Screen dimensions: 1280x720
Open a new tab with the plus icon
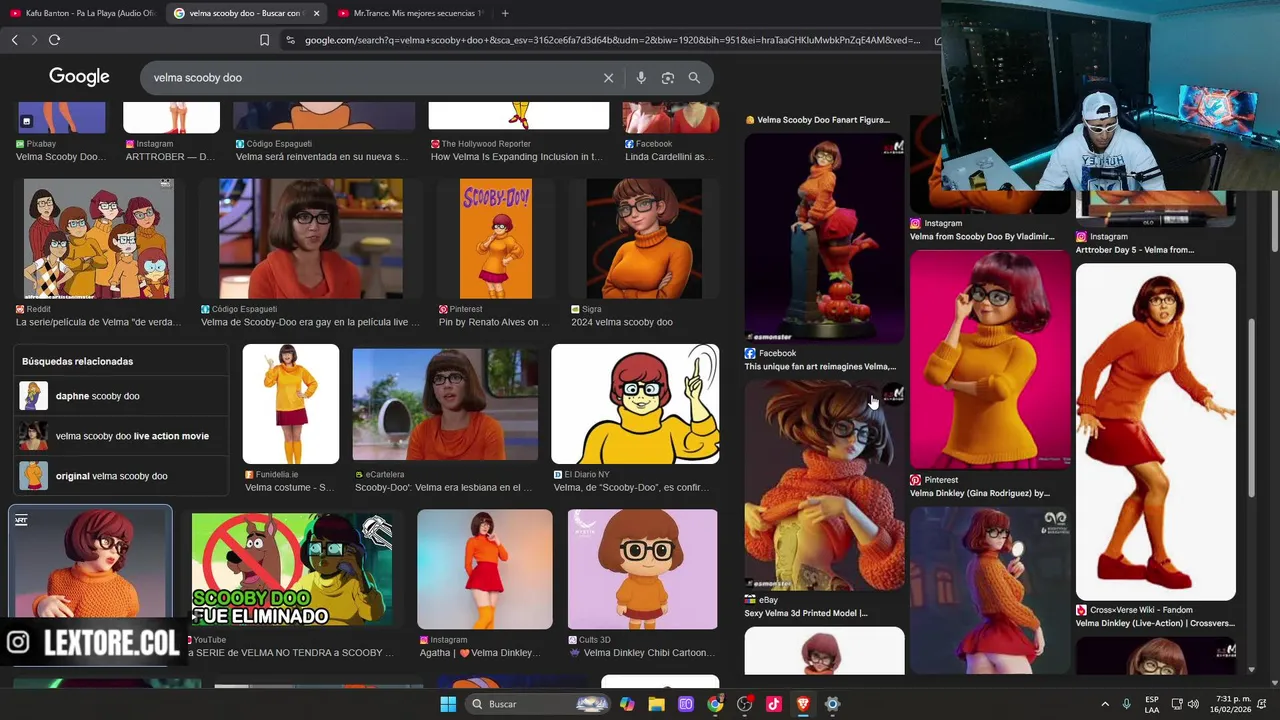(505, 13)
